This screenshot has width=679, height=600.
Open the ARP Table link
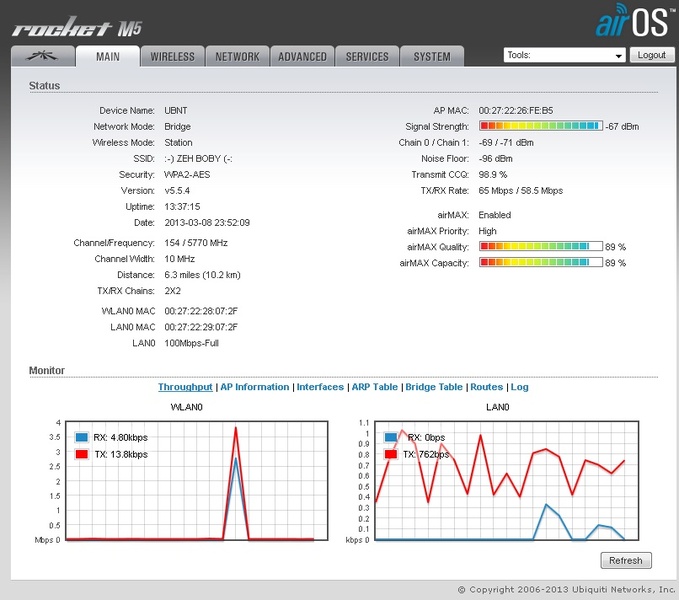pyautogui.click(x=375, y=387)
